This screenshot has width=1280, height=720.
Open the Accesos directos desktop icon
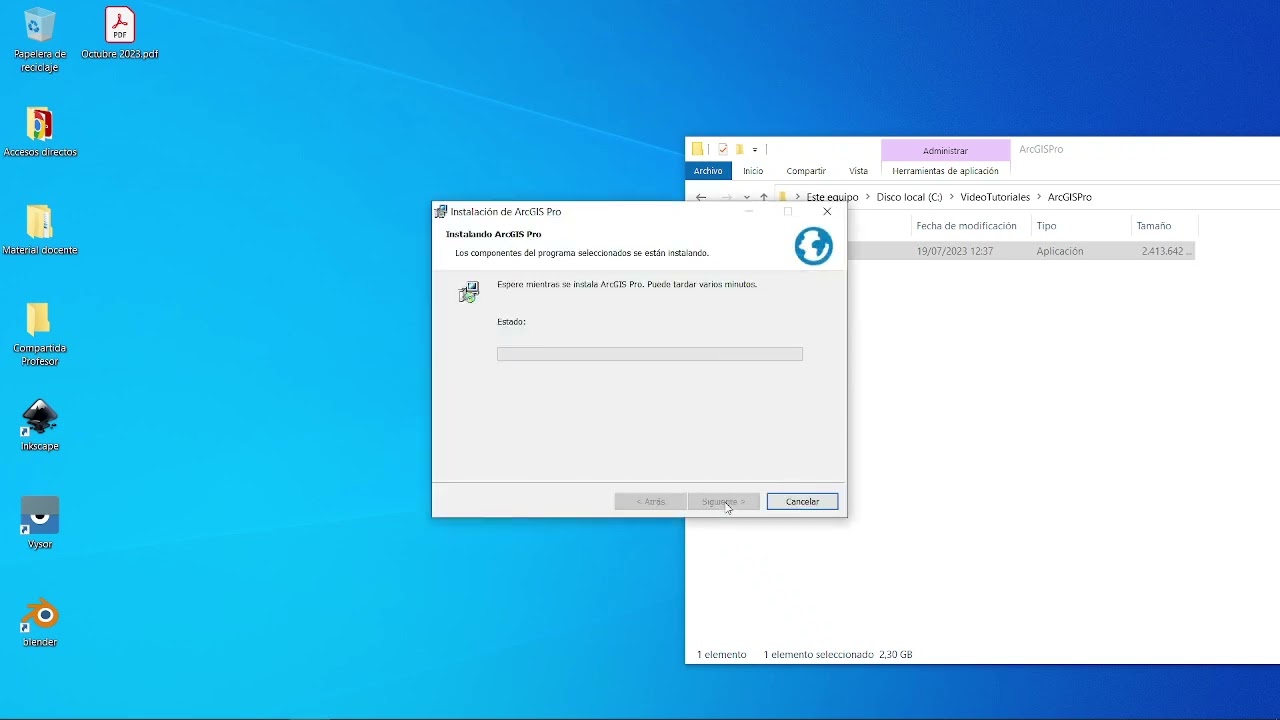tap(40, 132)
